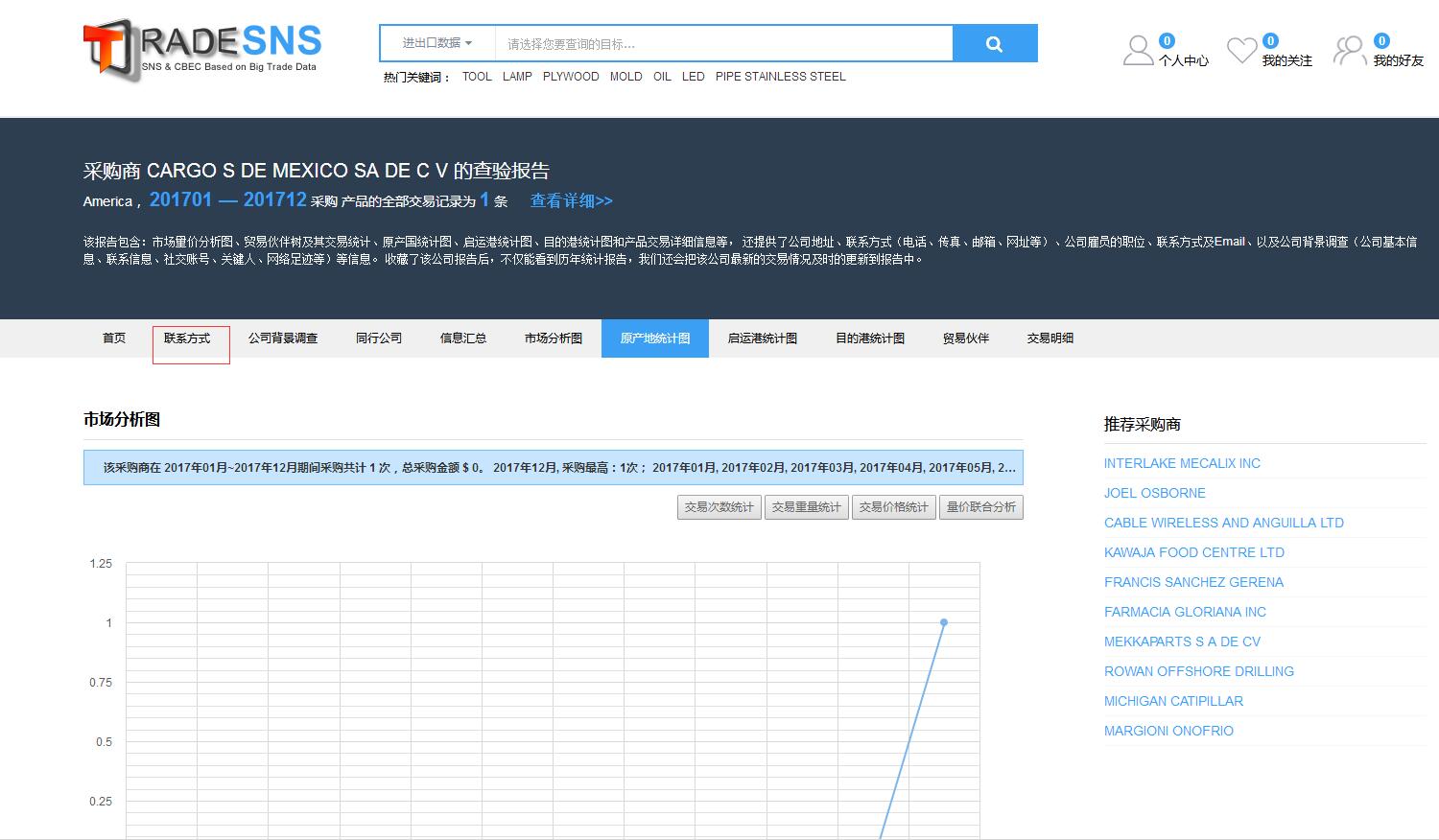
Task: Open the 公司背景调查 tab
Action: coord(283,338)
